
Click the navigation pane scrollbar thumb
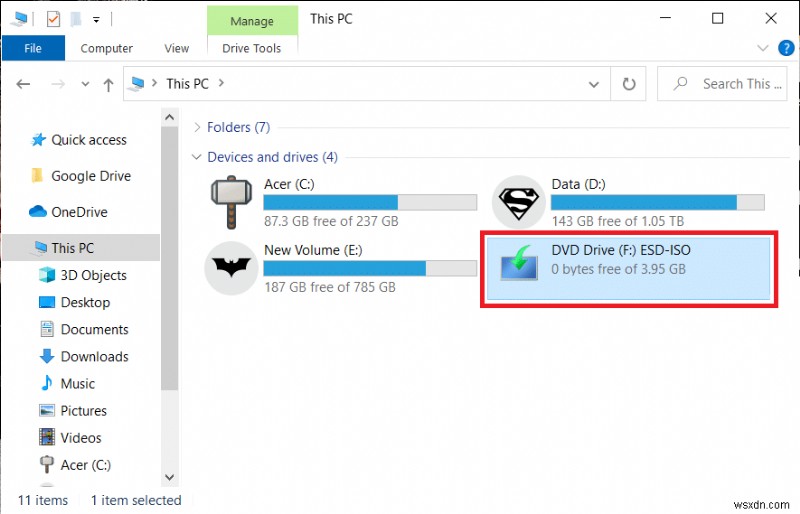click(x=169, y=258)
